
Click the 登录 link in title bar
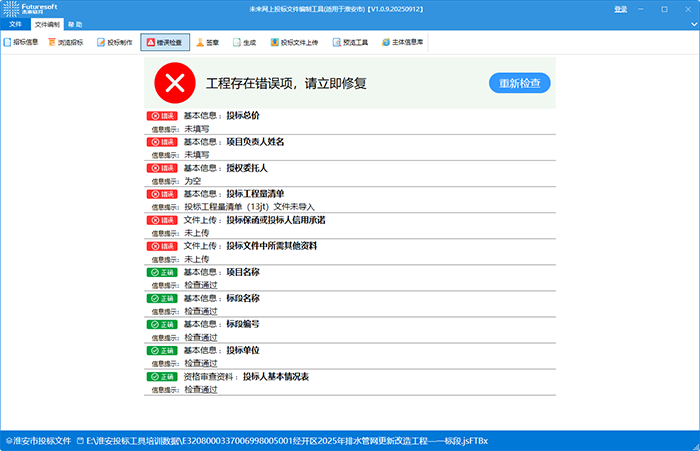click(621, 8)
